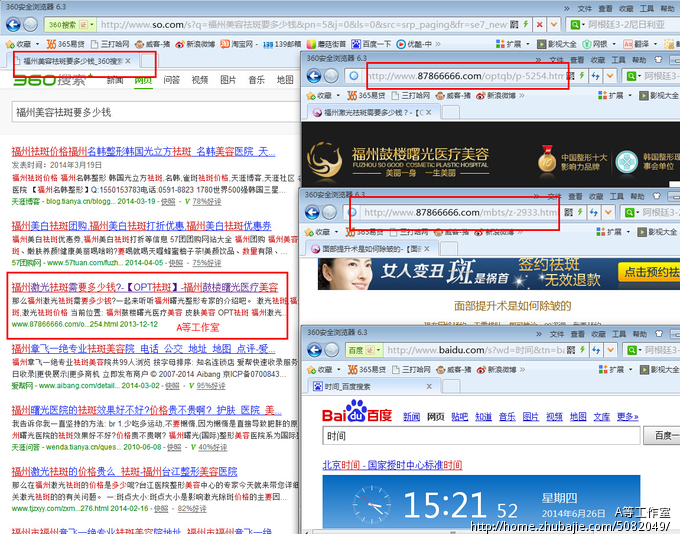Close the 福州美容祛斑要多少钱 browser tab

127,62
